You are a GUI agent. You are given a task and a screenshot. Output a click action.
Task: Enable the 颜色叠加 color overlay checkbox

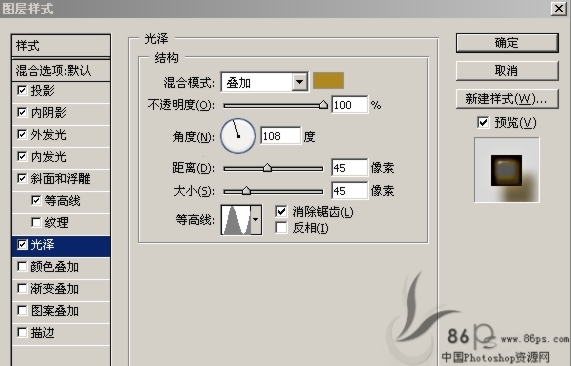(22, 267)
